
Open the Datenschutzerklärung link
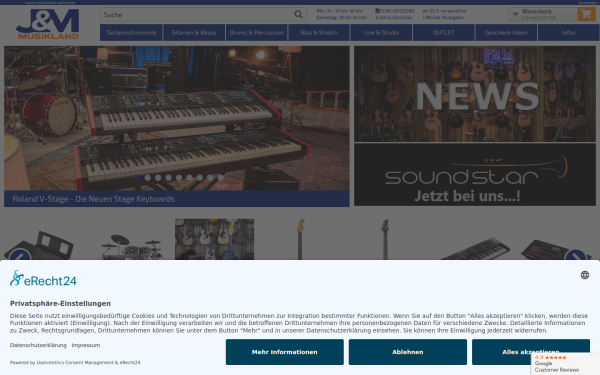point(38,345)
